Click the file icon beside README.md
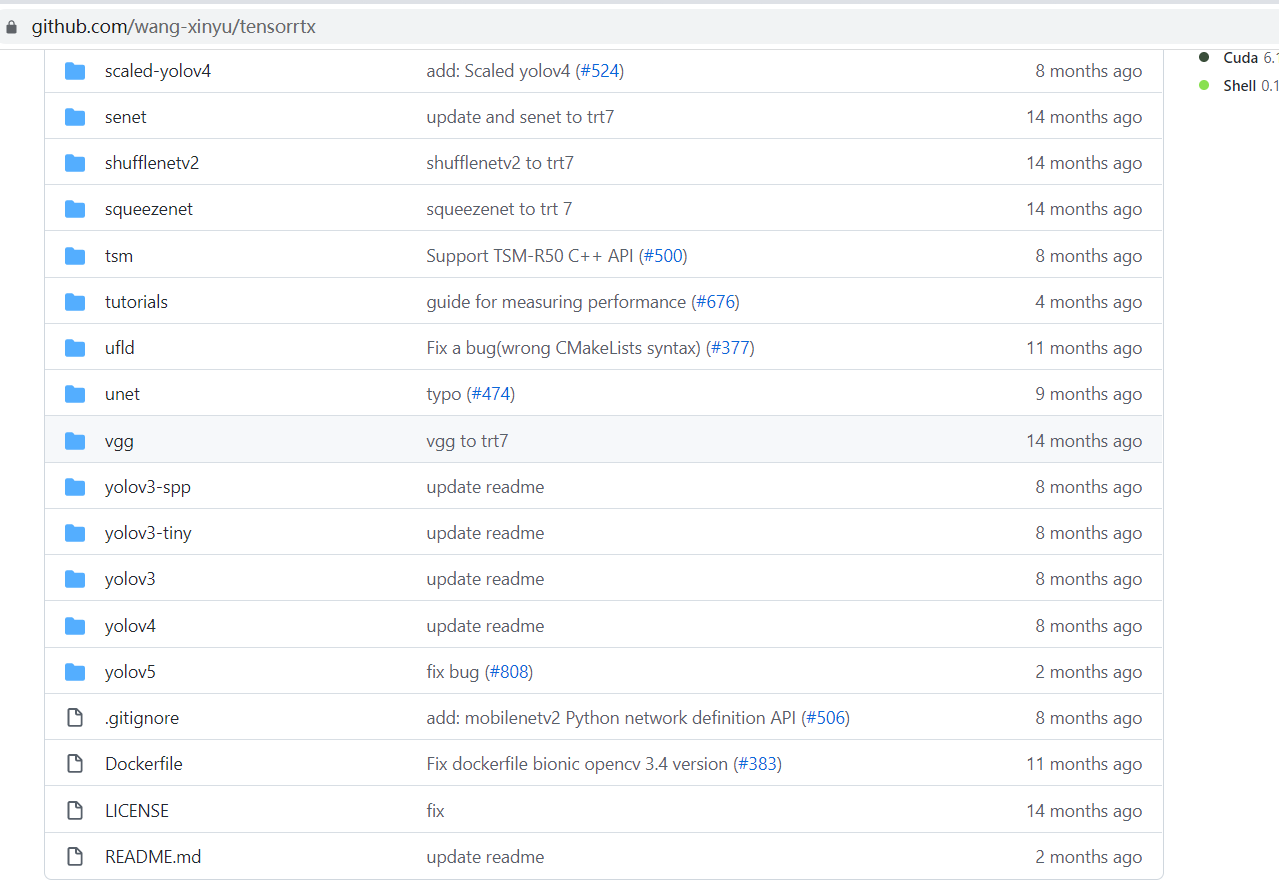Viewport: 1279px width, 895px height. tap(75, 857)
